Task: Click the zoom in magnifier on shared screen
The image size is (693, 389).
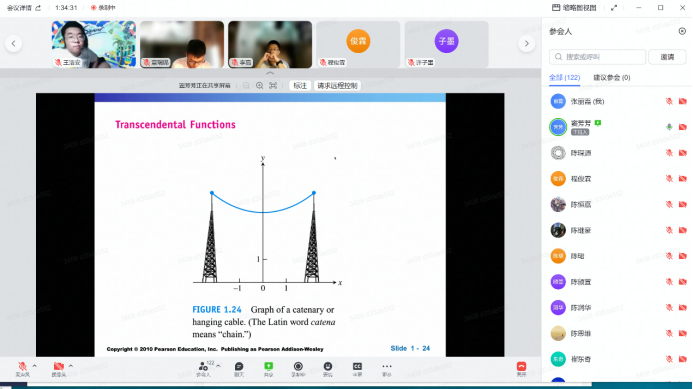Action: [259, 86]
